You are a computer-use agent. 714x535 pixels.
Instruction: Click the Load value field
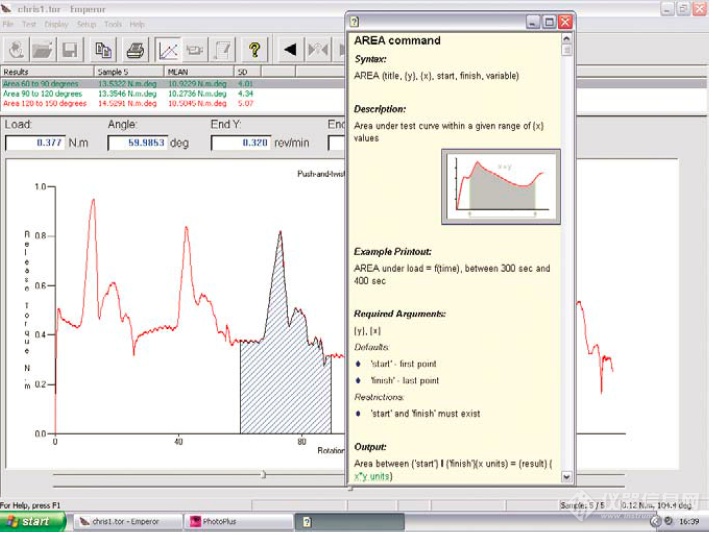click(x=36, y=143)
